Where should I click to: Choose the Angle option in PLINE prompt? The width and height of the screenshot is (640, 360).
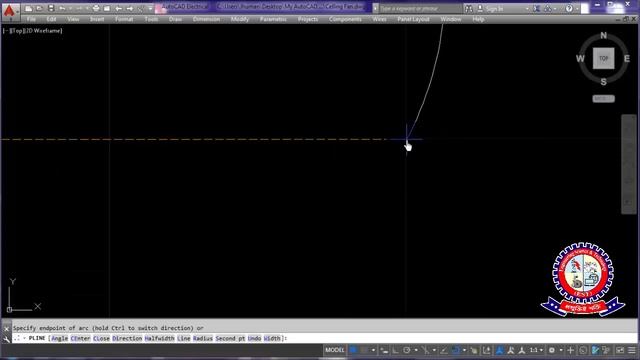point(60,338)
